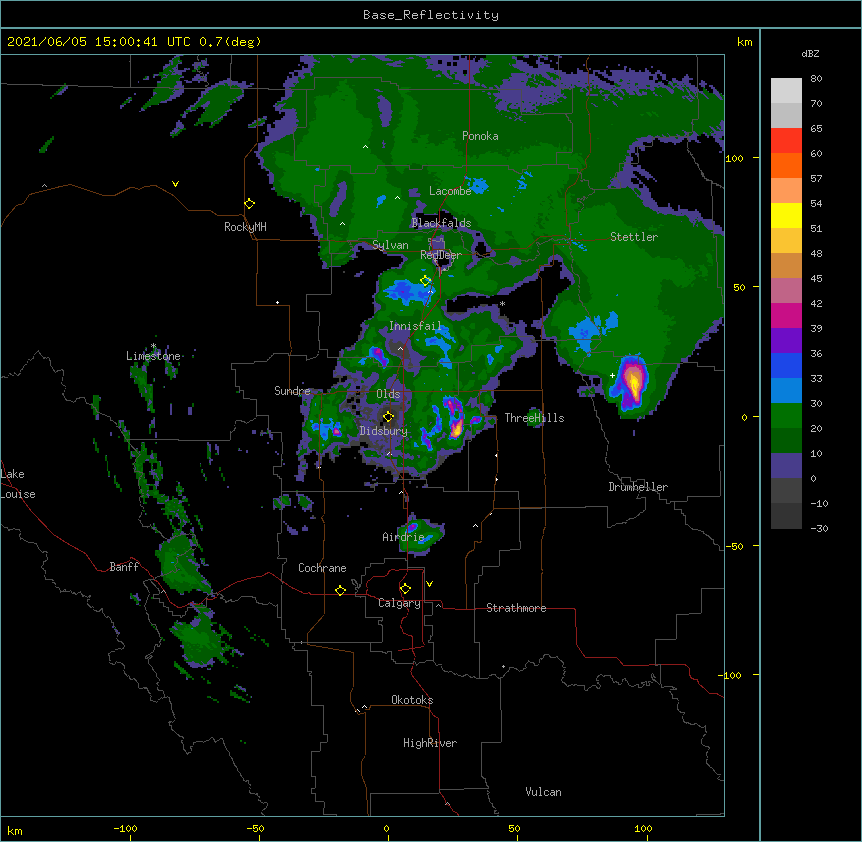Click the green legend swatch at 30 dBZ
Image resolution: width=862 pixels, height=842 pixels.
click(786, 416)
